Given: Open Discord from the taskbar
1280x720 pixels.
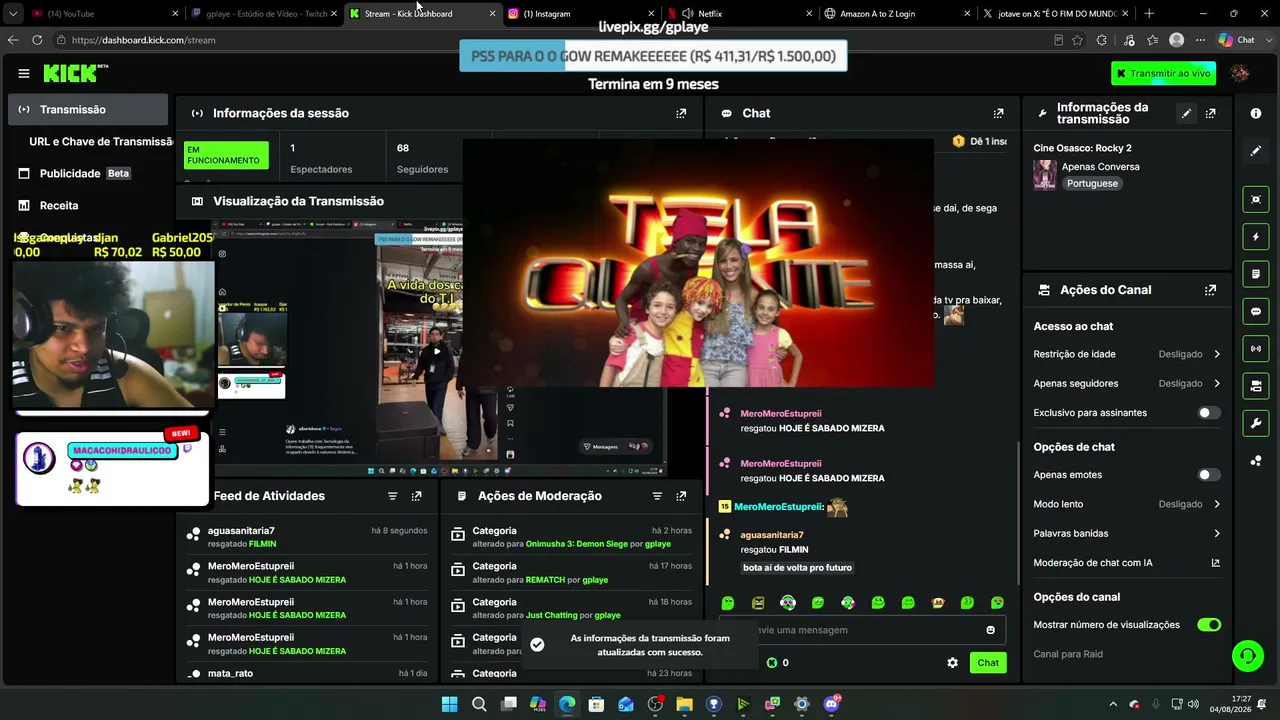Looking at the screenshot, I should click(831, 704).
